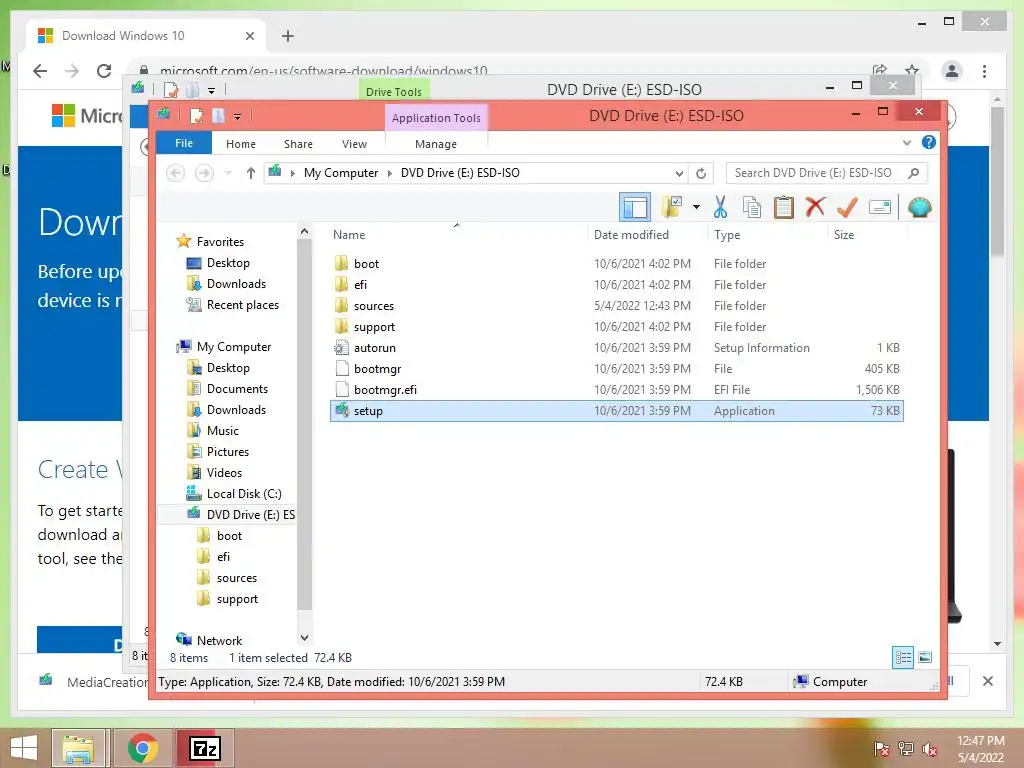Expand the folder options dropdown arrow
Viewport: 1024px width, 768px height.
tap(696, 208)
